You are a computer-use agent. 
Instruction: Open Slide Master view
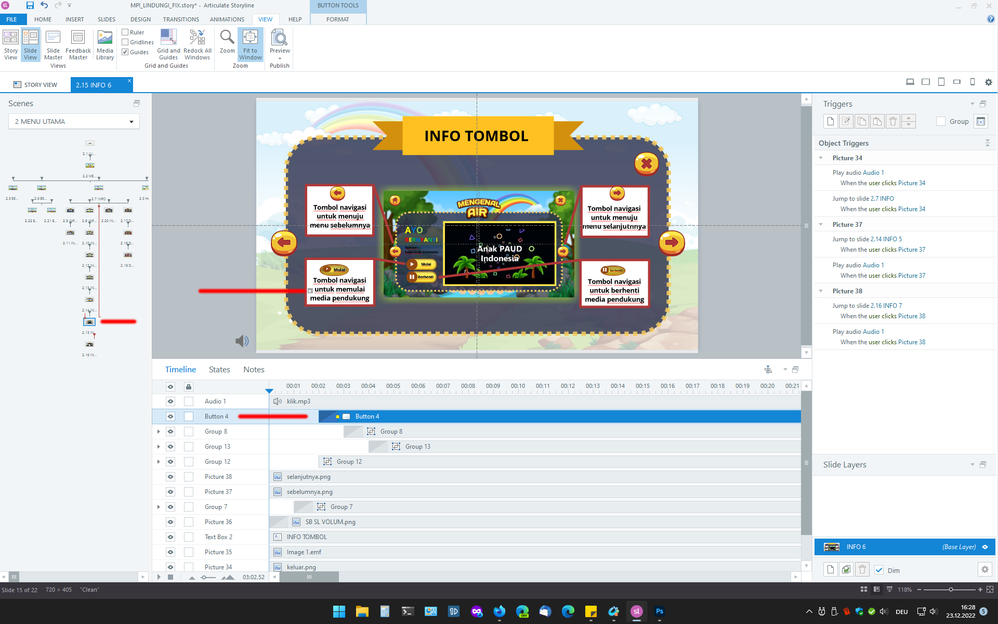53,45
